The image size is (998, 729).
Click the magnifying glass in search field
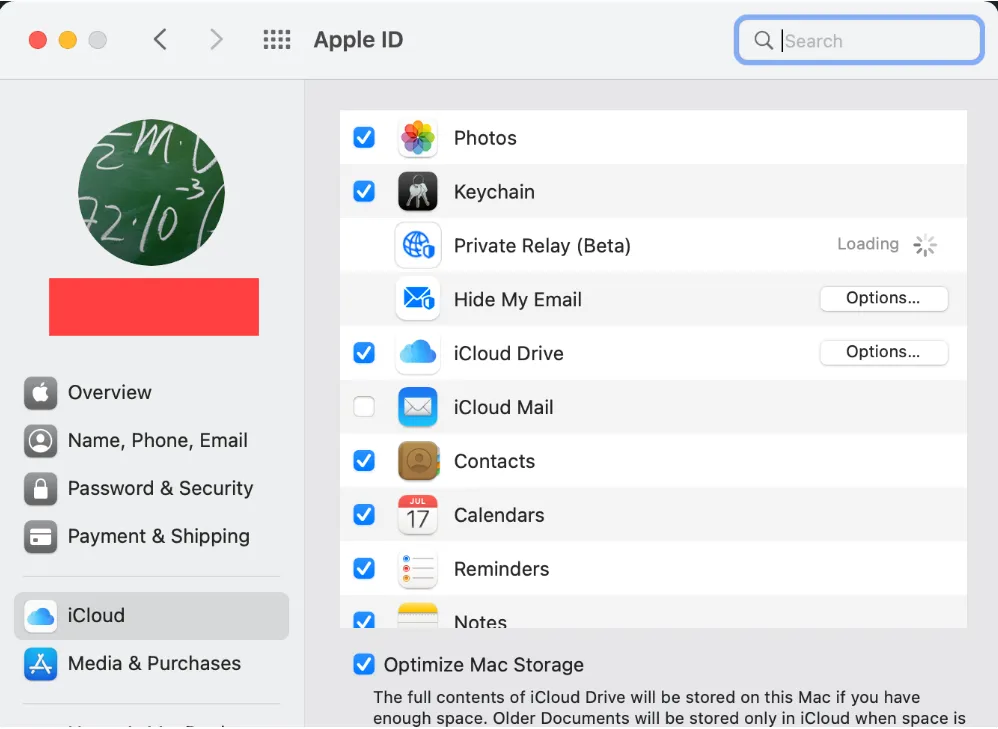763,40
